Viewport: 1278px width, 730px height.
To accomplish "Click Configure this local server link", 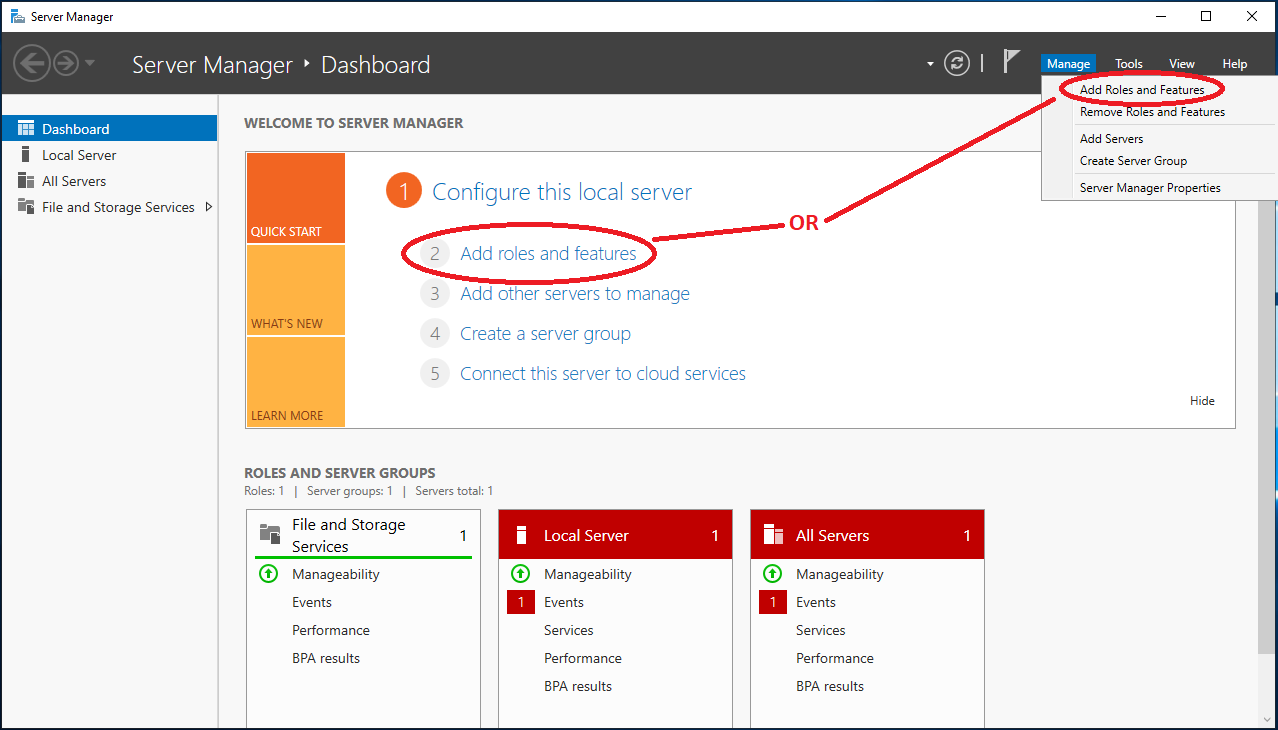I will click(562, 192).
